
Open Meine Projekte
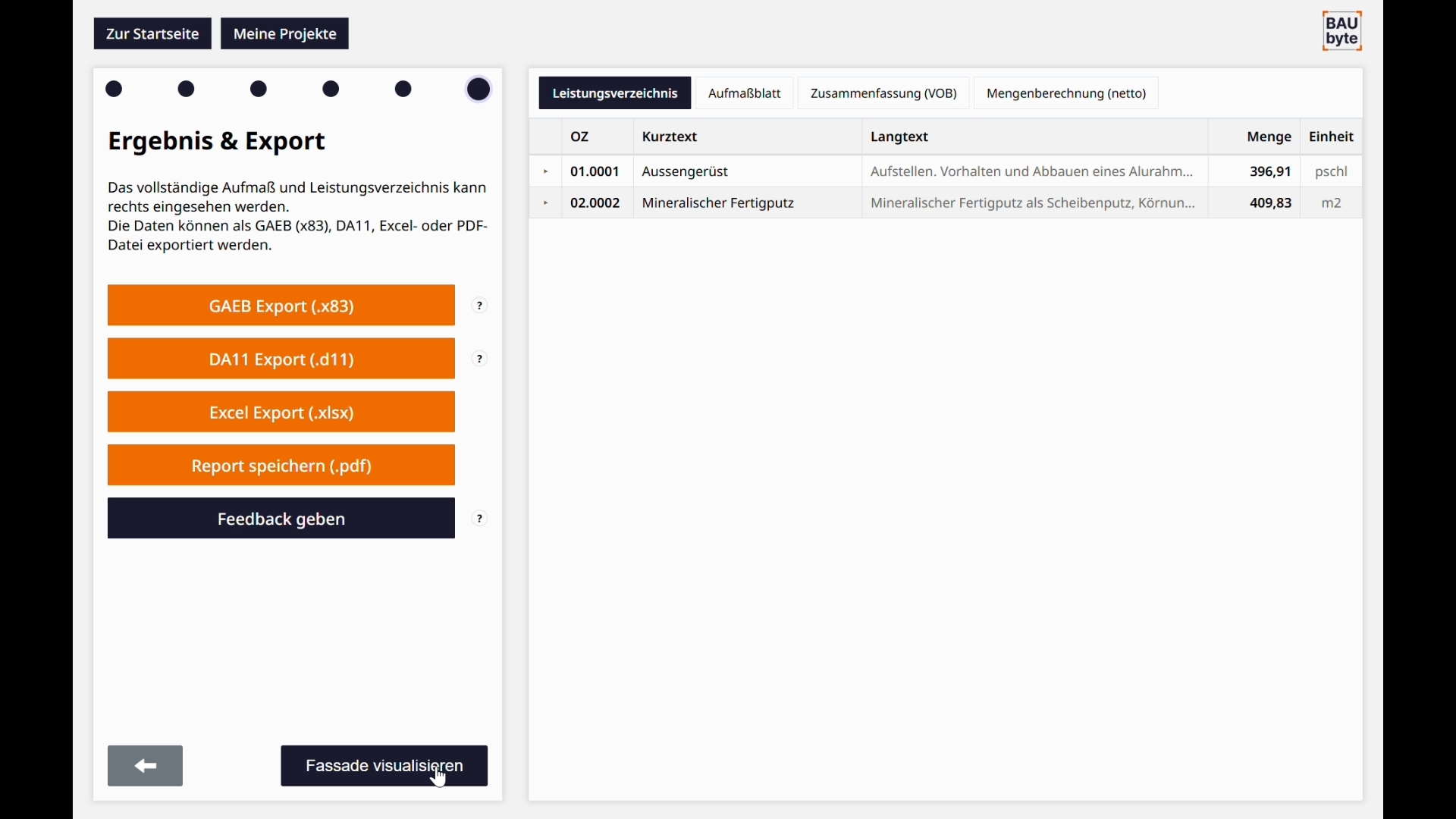[x=285, y=34]
